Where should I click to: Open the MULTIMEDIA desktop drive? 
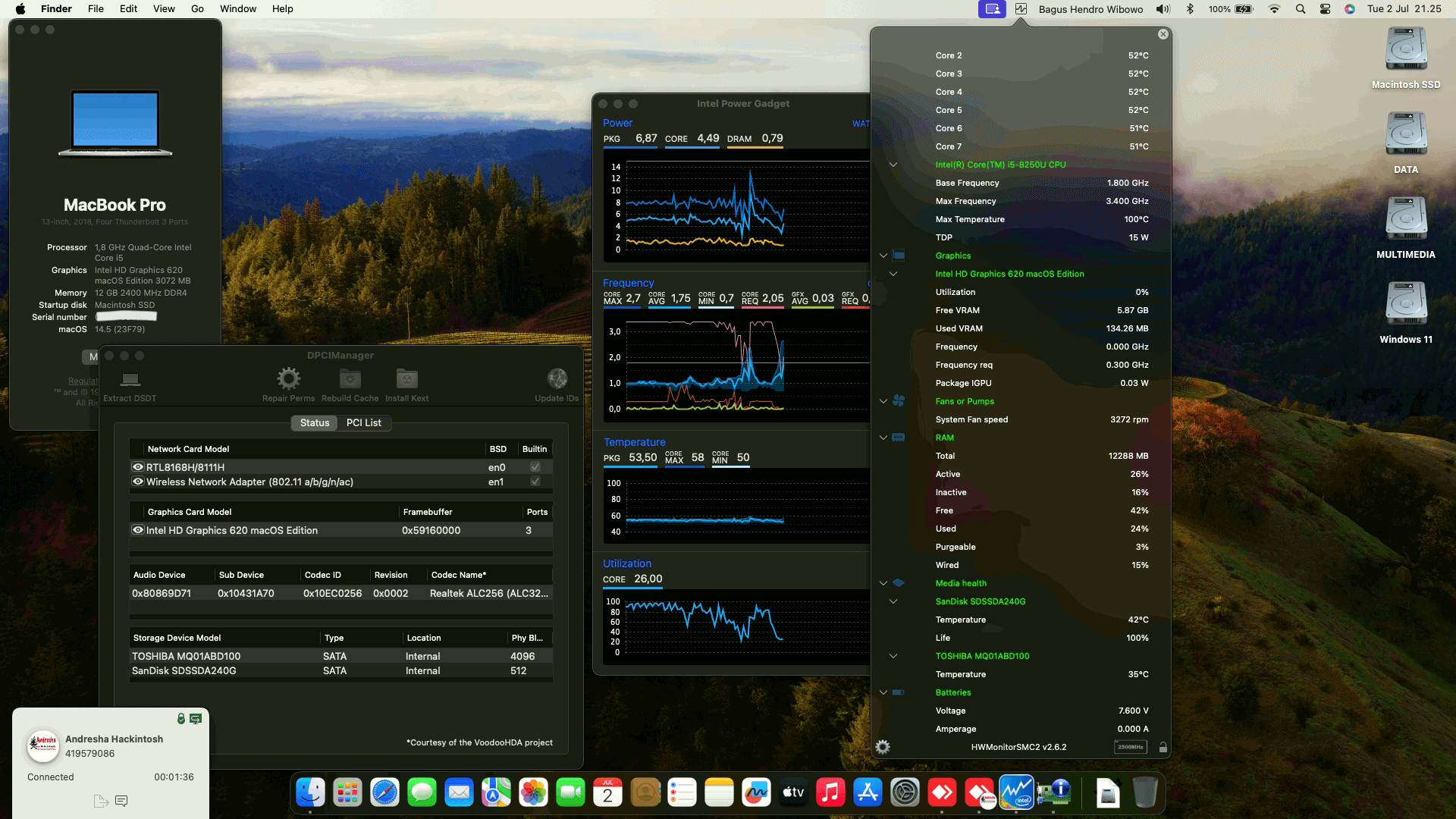click(1406, 227)
